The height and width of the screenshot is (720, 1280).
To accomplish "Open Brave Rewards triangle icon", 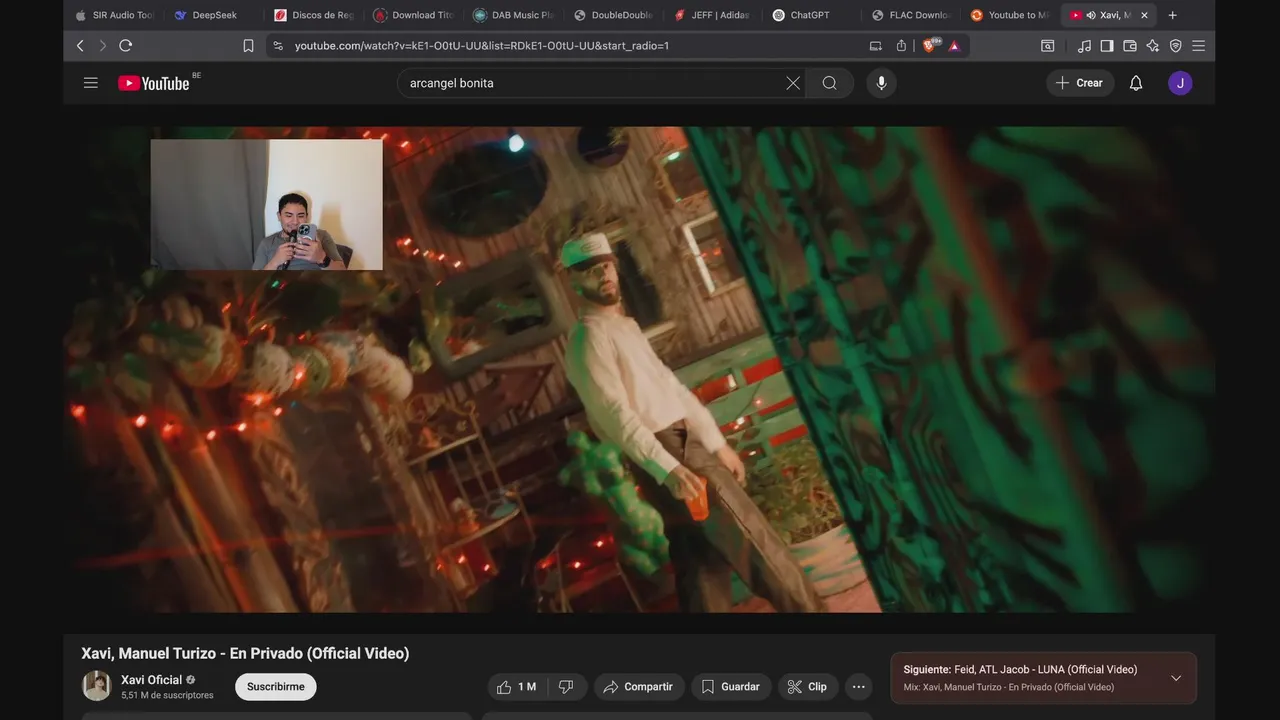I will 954,46.
